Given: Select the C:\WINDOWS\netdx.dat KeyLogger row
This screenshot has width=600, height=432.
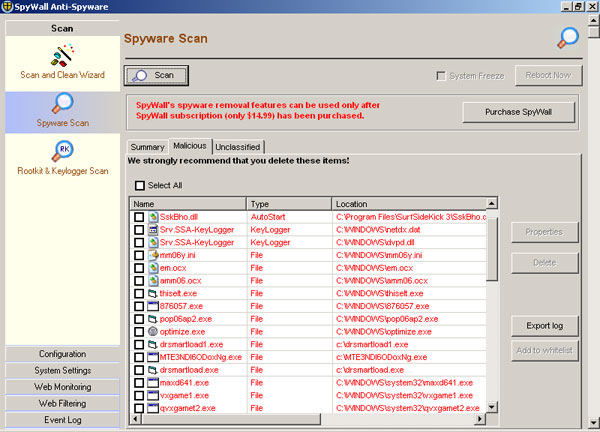Looking at the screenshot, I should (308, 230).
